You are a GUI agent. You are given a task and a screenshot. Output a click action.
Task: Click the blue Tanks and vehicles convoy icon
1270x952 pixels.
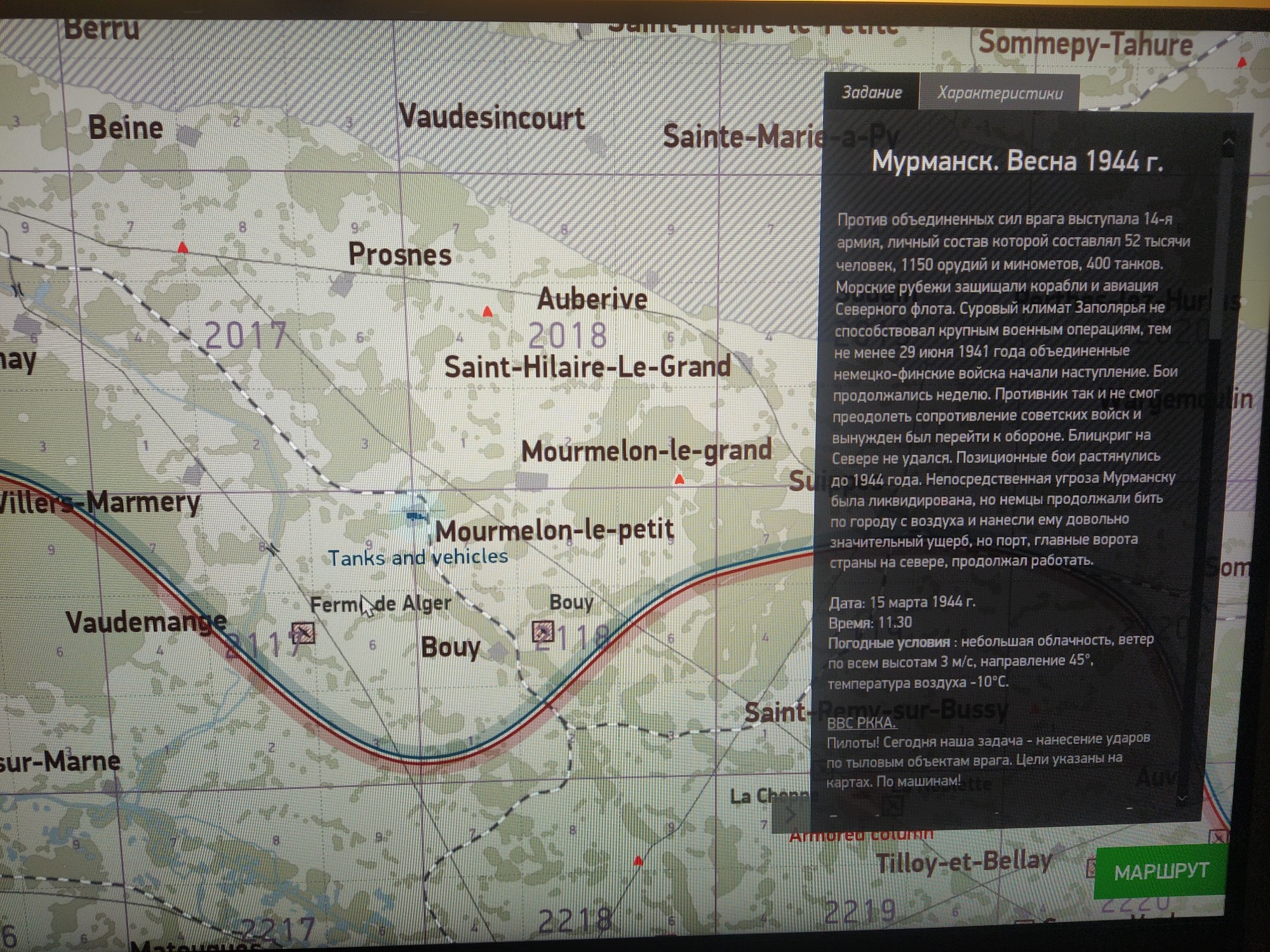tap(416, 516)
